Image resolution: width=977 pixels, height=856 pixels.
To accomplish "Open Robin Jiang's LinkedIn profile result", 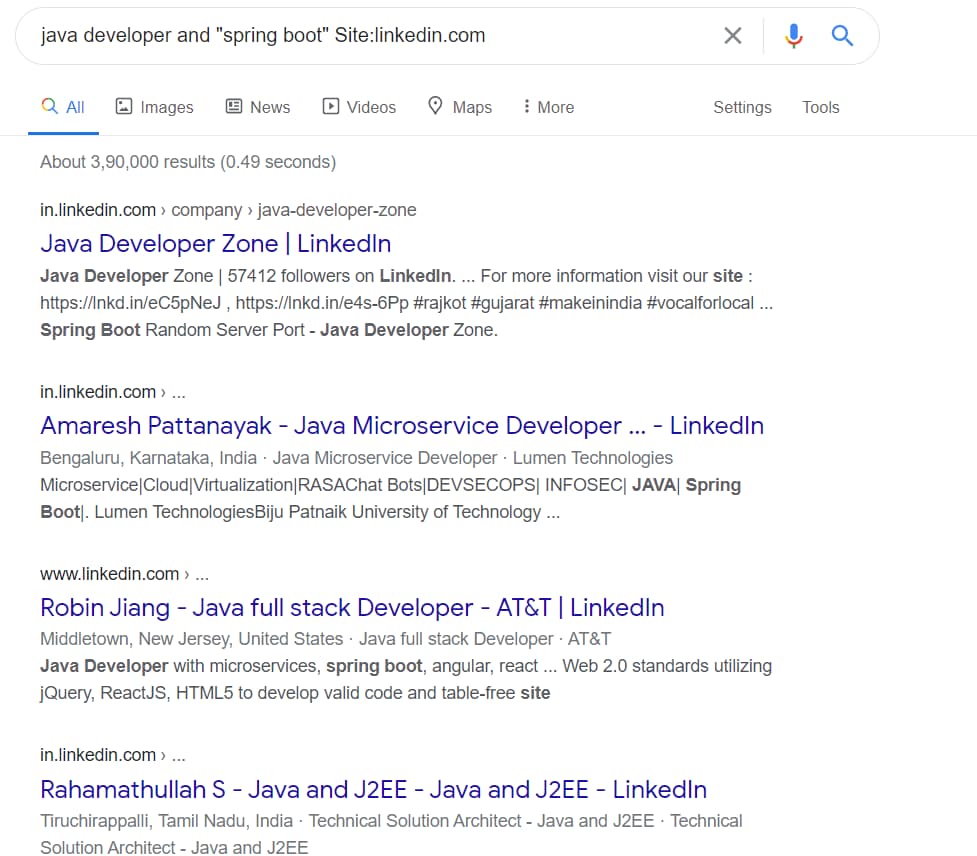I will (x=351, y=607).
